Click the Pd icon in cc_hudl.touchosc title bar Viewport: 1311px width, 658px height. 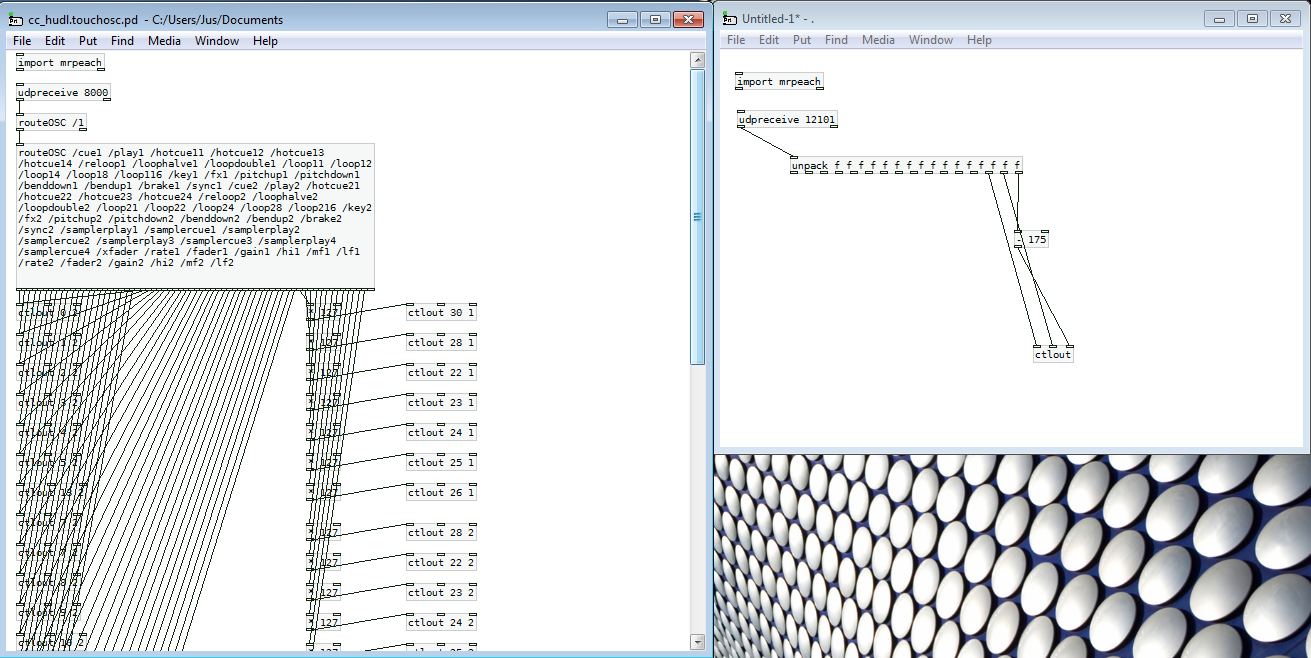16,20
